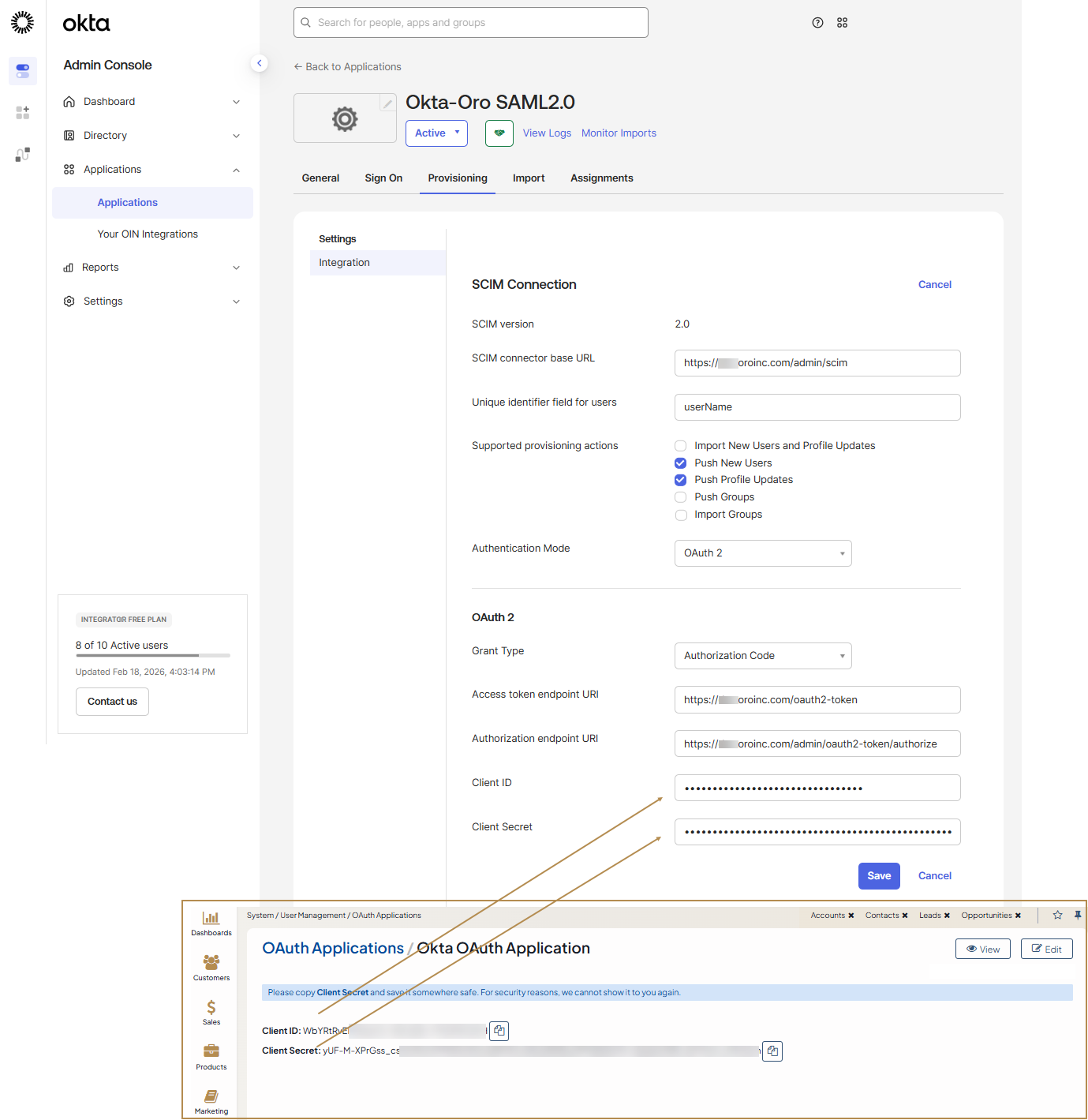Open the Active status dropdown
Image resolution: width=1088 pixels, height=1120 pixels.
tap(436, 133)
